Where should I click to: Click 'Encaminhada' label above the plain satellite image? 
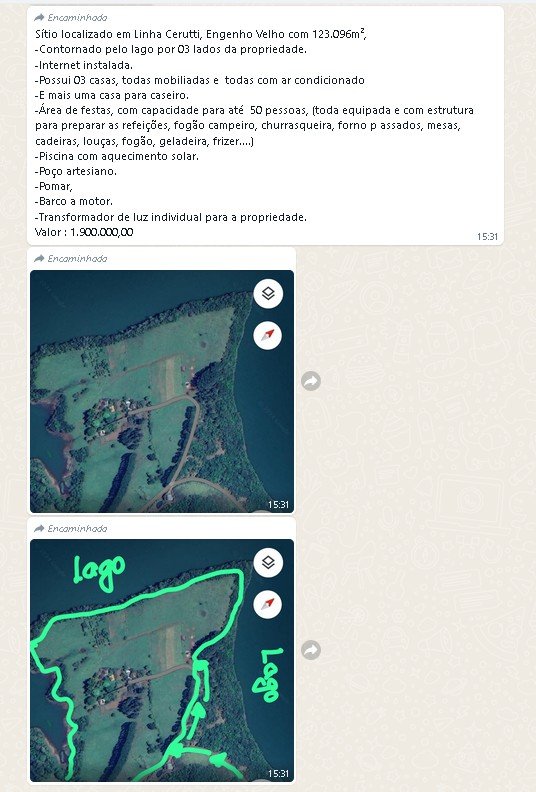(77, 259)
